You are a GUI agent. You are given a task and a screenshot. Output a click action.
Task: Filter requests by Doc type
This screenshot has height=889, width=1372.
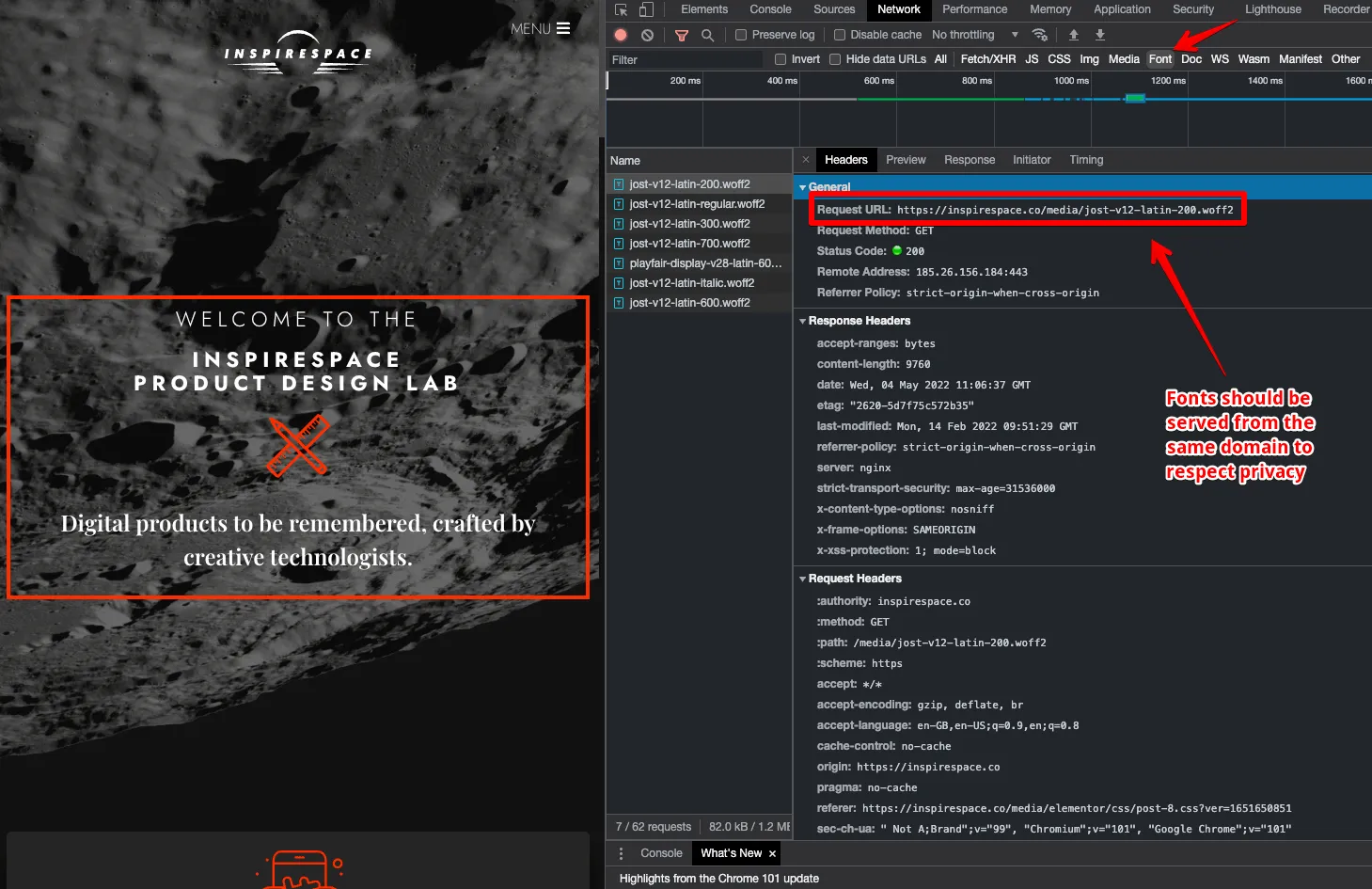pos(1191,59)
